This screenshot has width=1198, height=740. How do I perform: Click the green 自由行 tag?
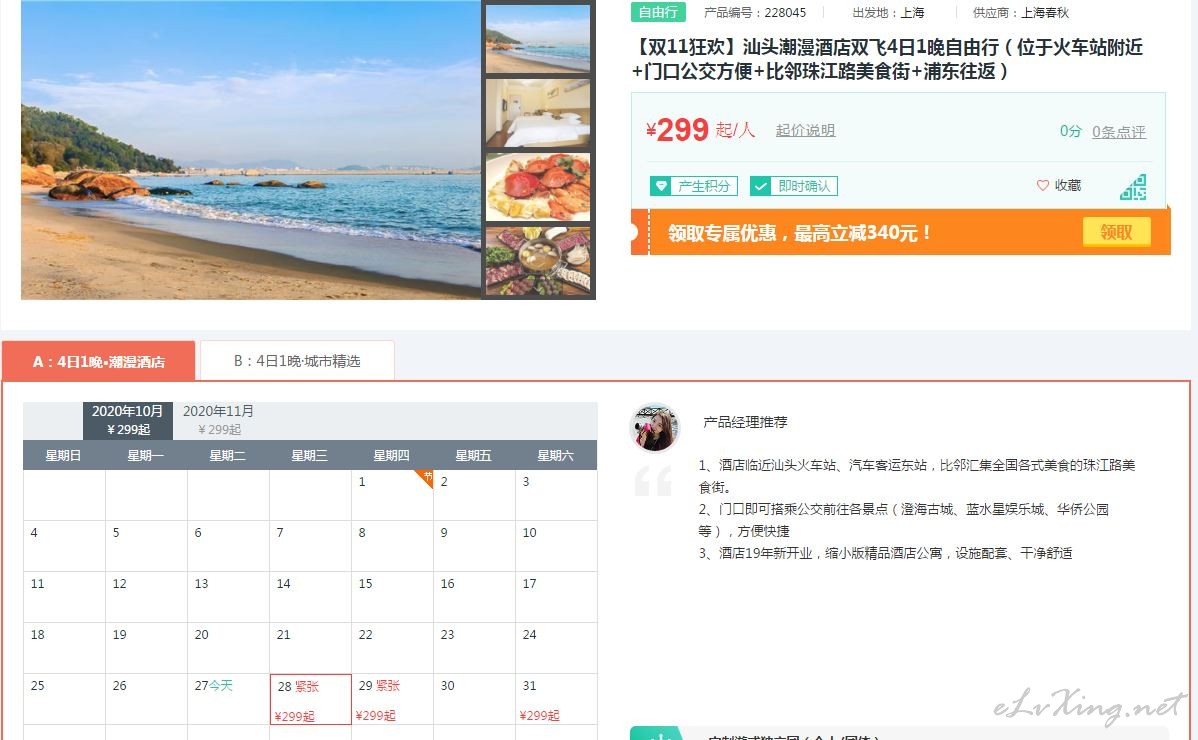(658, 12)
